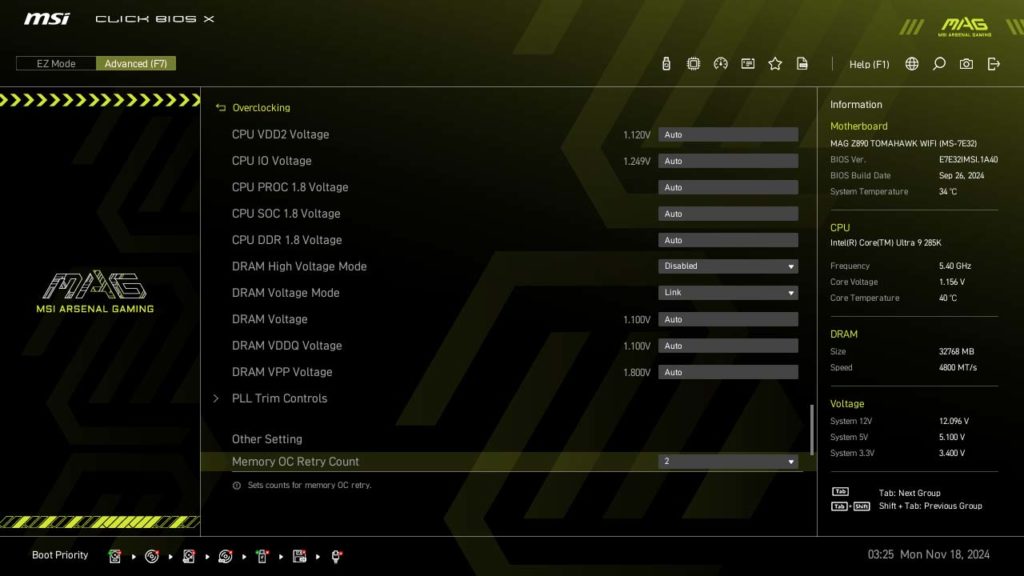
Task: Open DRAM High Voltage Mode dropdown
Action: pos(728,266)
